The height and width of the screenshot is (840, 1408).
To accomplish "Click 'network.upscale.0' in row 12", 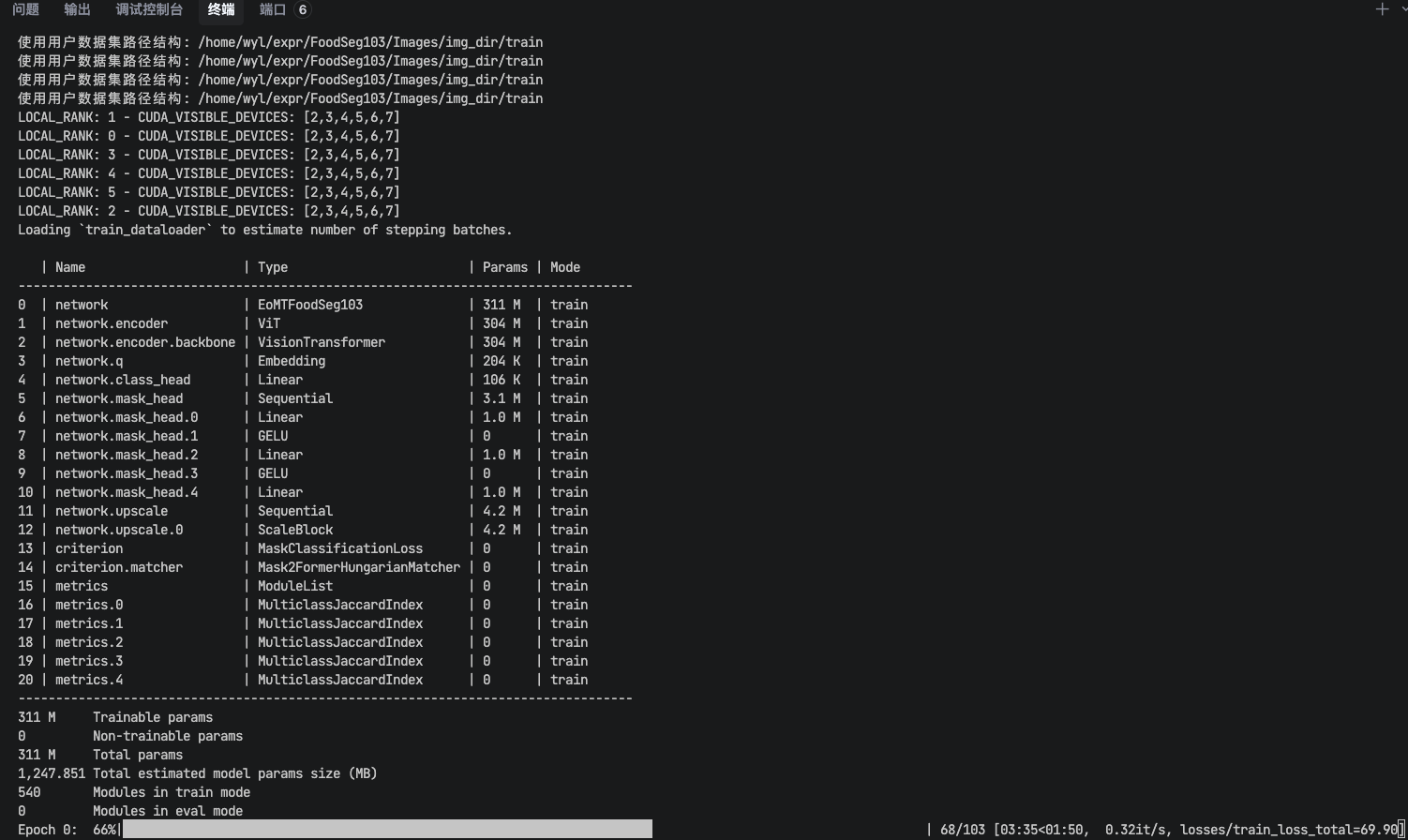I will [x=119, y=530].
